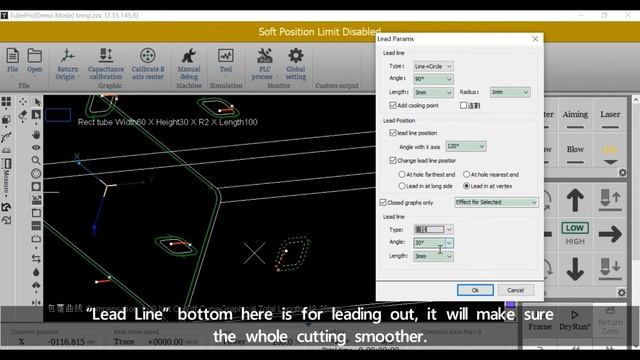Open lead-out Angle dropdown arrow

(449, 243)
